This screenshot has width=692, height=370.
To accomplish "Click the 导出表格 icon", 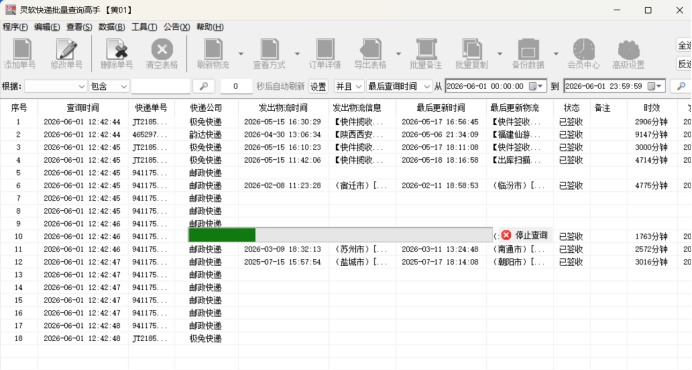I will click(371, 49).
